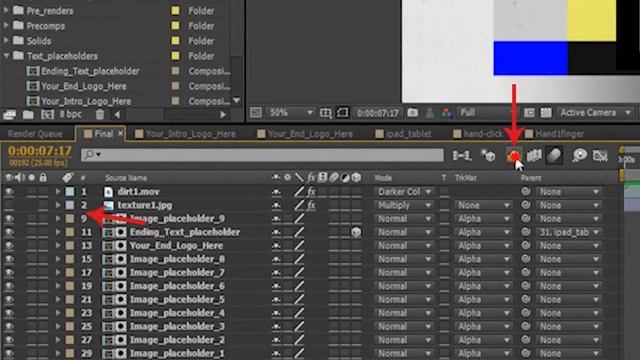Hide the Image_placeholder_9 layer

[9, 219]
